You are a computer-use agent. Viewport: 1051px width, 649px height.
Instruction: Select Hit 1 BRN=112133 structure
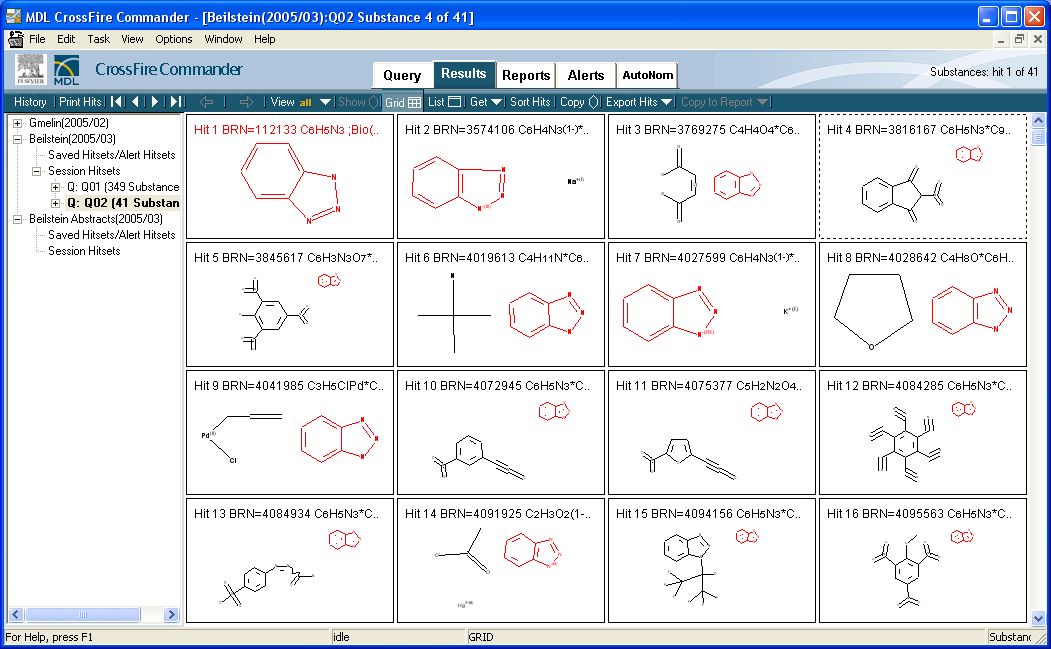[290, 176]
